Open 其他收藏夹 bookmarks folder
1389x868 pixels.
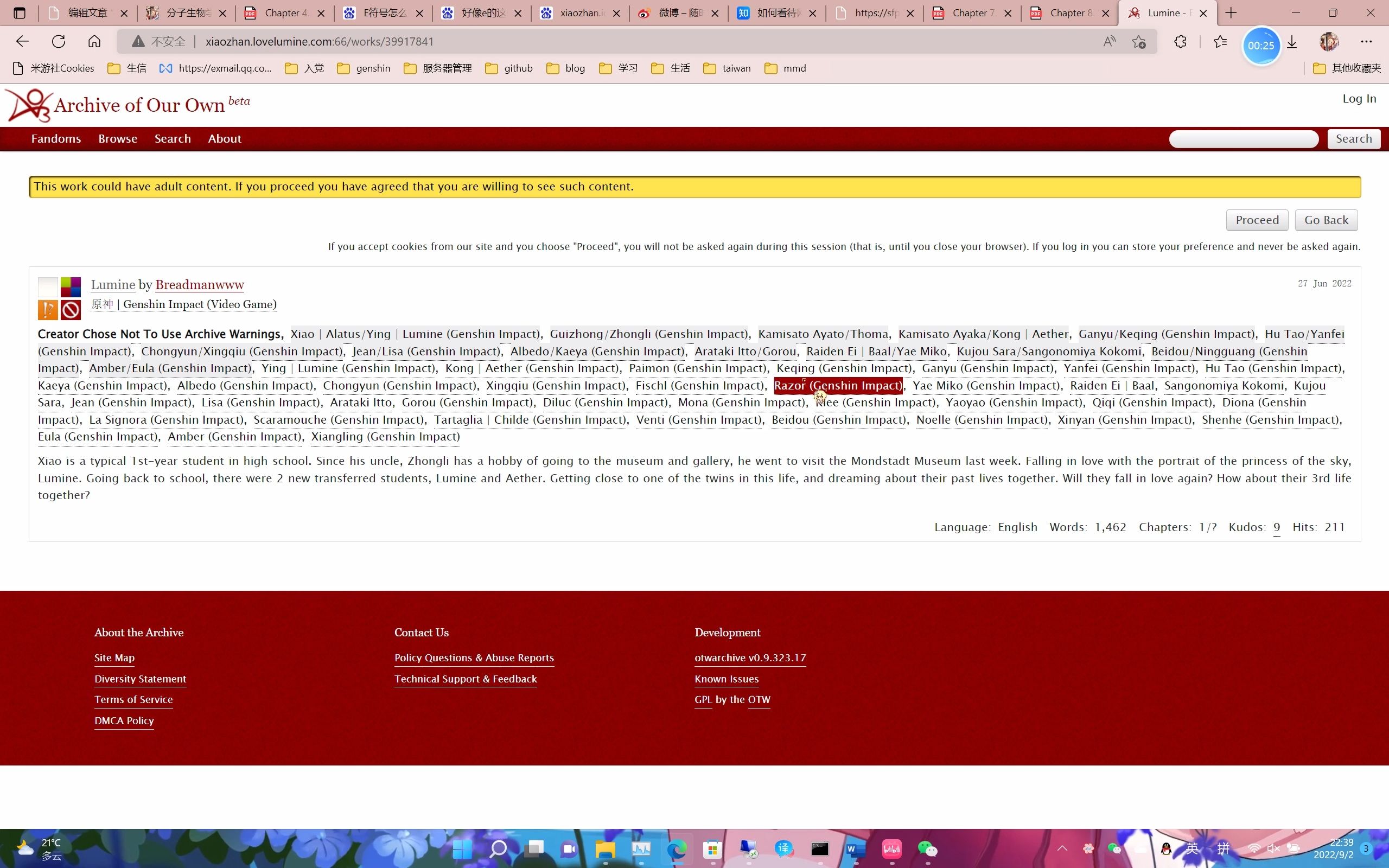tap(1347, 68)
